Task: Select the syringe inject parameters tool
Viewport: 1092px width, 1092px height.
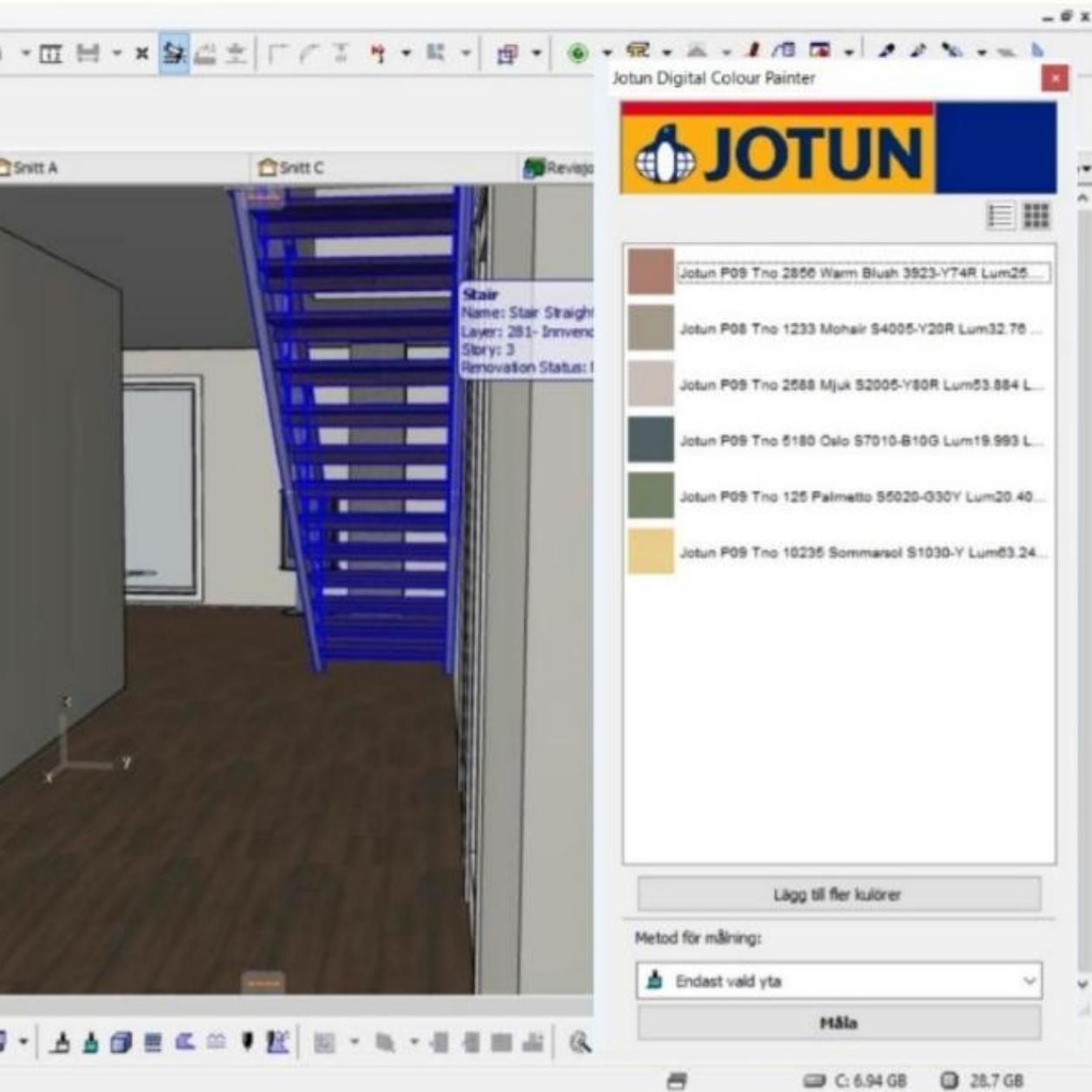Action: [919, 51]
